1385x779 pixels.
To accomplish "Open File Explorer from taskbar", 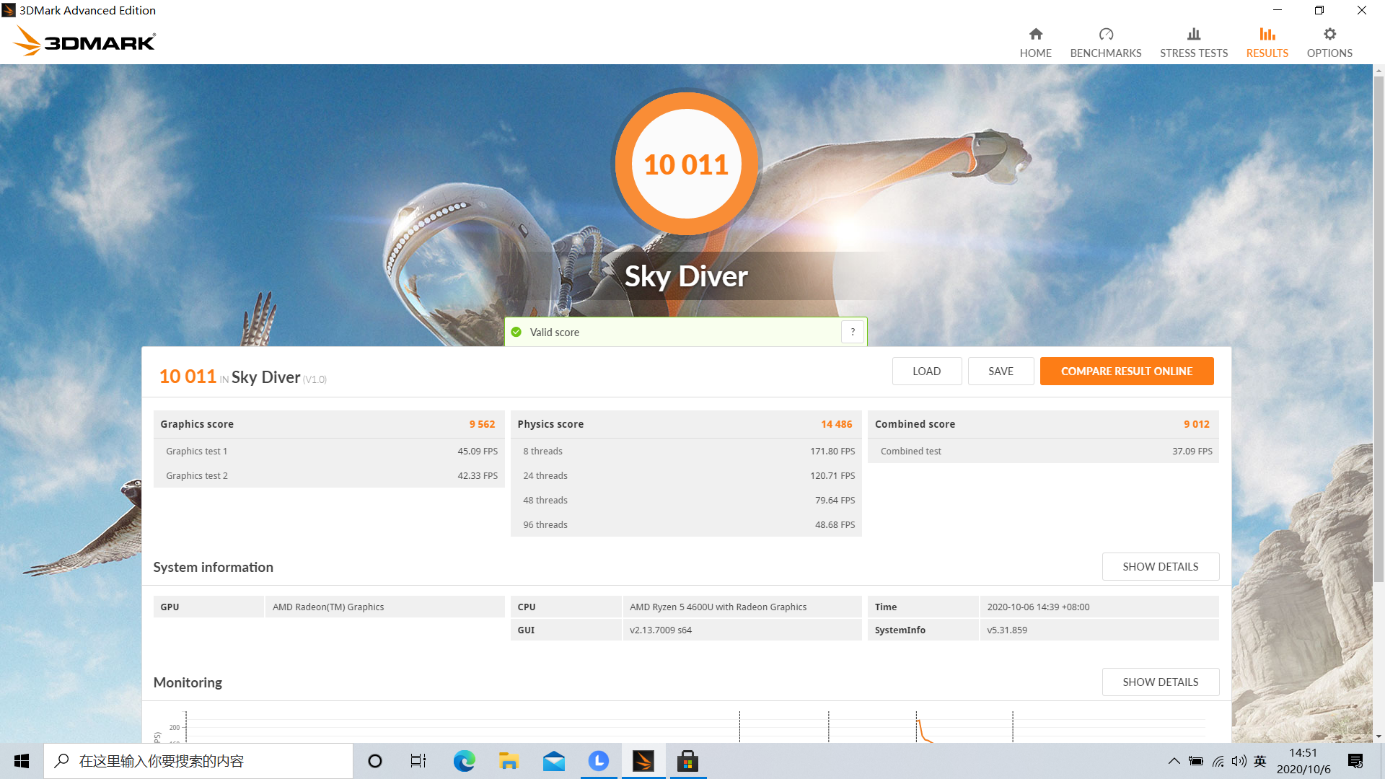I will point(509,761).
